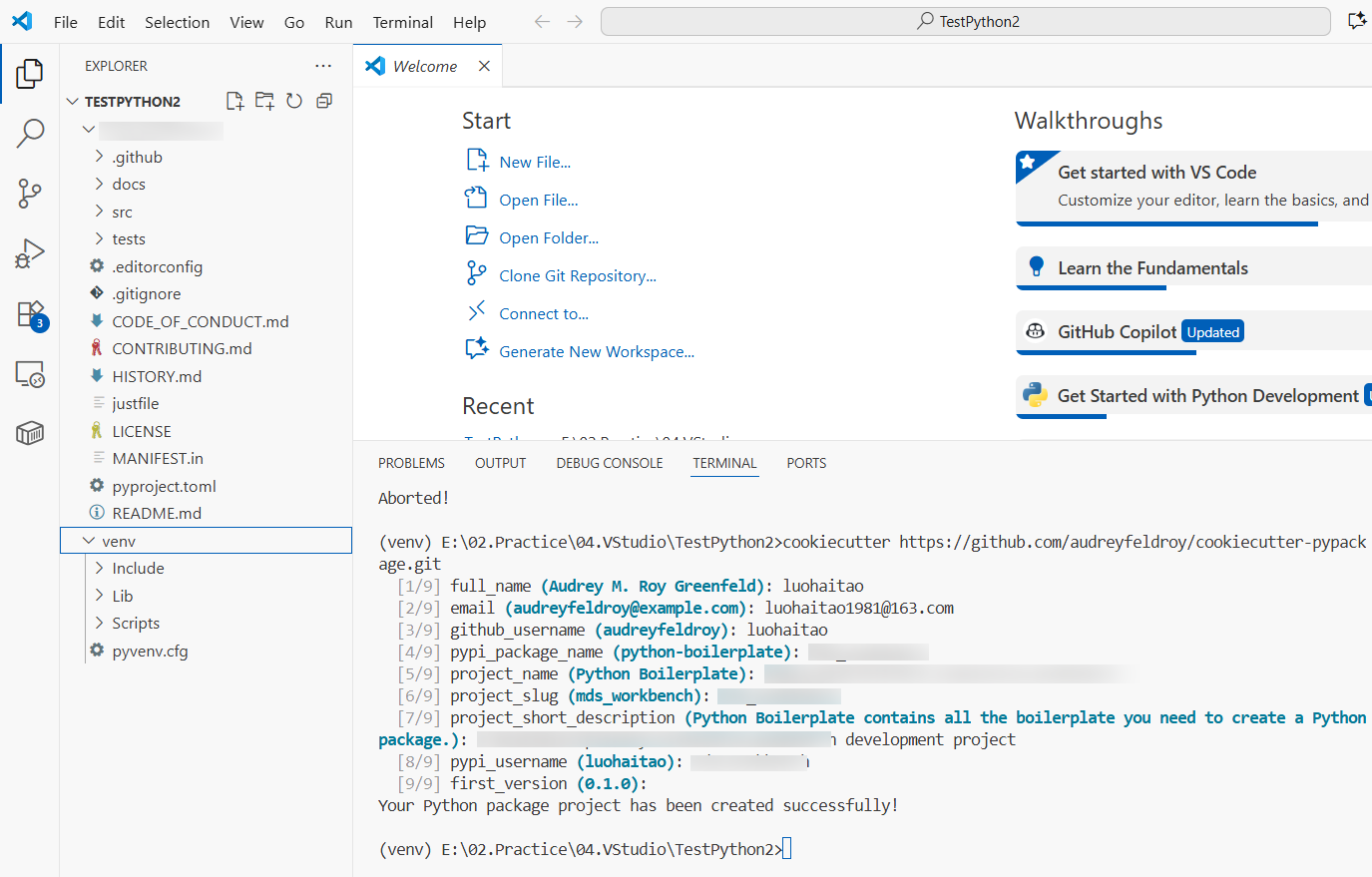Open the Terminal menu
This screenshot has height=877, width=1372.
[x=402, y=22]
